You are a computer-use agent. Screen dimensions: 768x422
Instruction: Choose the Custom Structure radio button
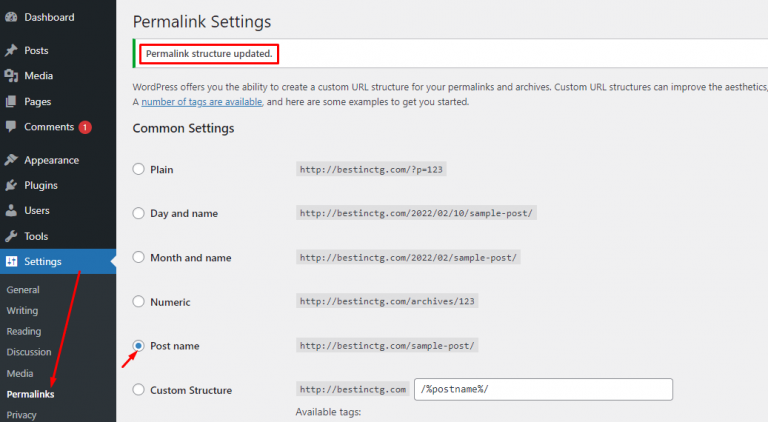tap(139, 390)
